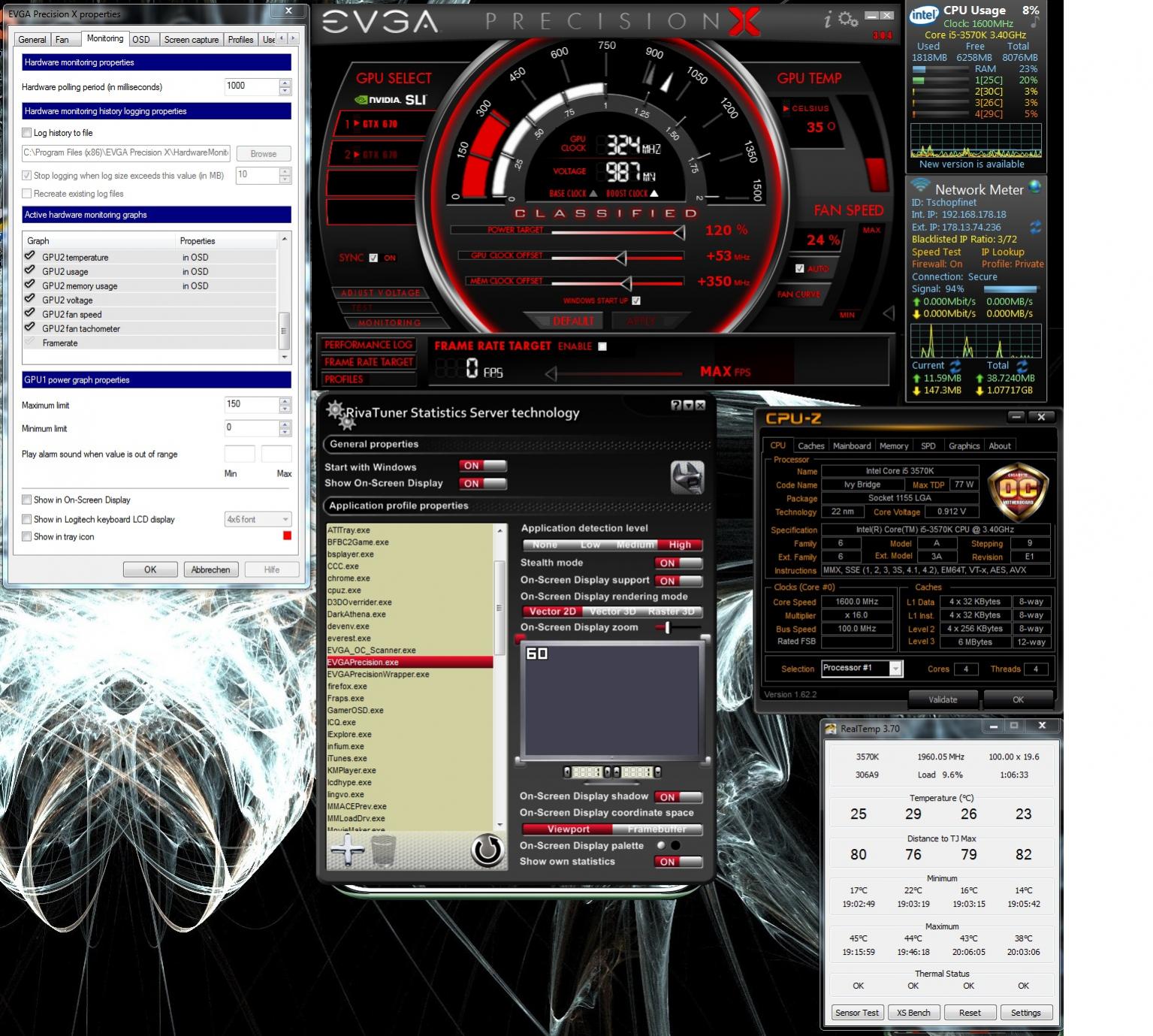Pick the black OSD palette dot
This screenshot has width=1153, height=1036.
click(675, 845)
